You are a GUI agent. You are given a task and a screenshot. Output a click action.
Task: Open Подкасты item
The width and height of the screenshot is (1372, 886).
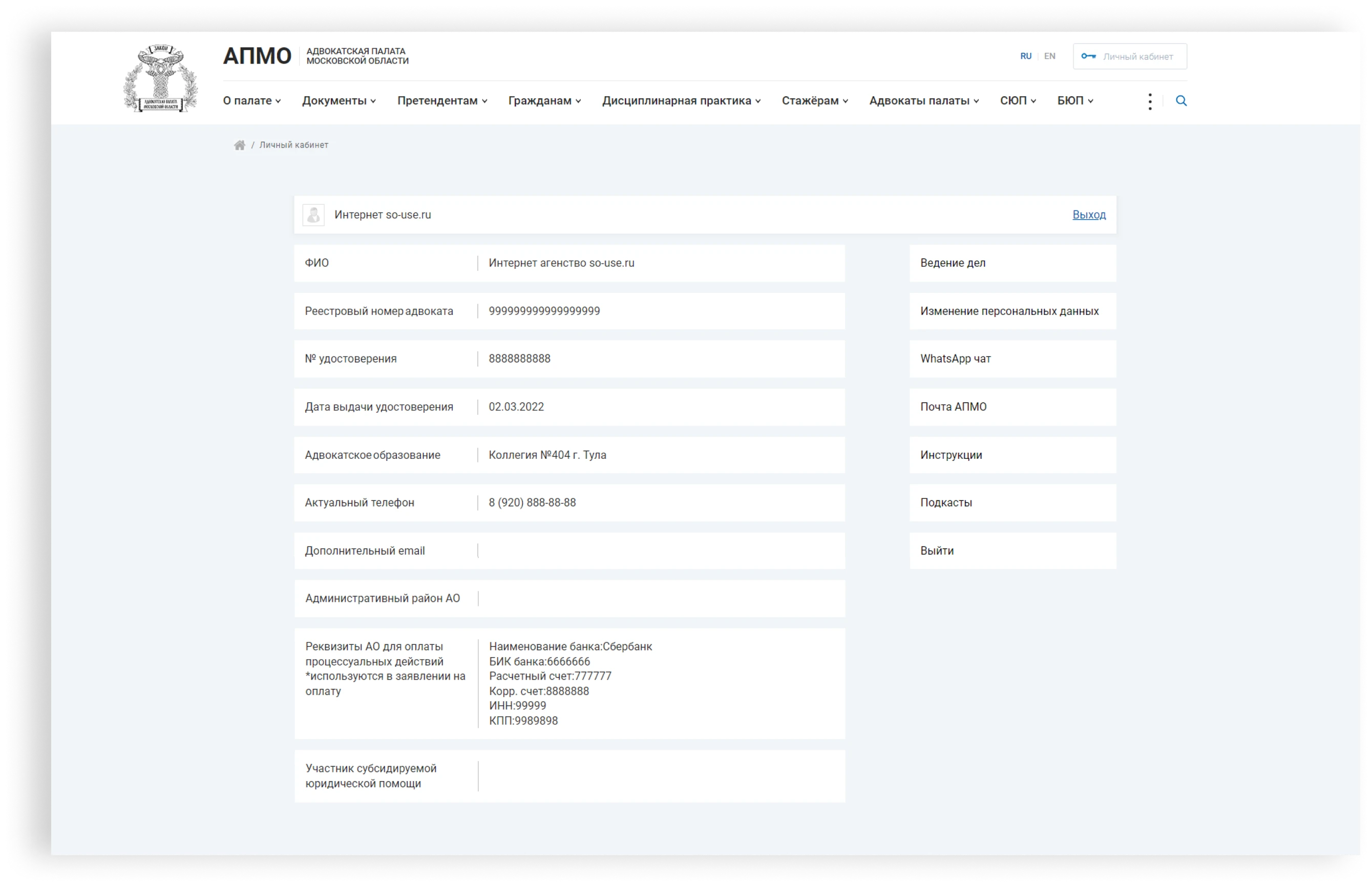tap(1012, 503)
